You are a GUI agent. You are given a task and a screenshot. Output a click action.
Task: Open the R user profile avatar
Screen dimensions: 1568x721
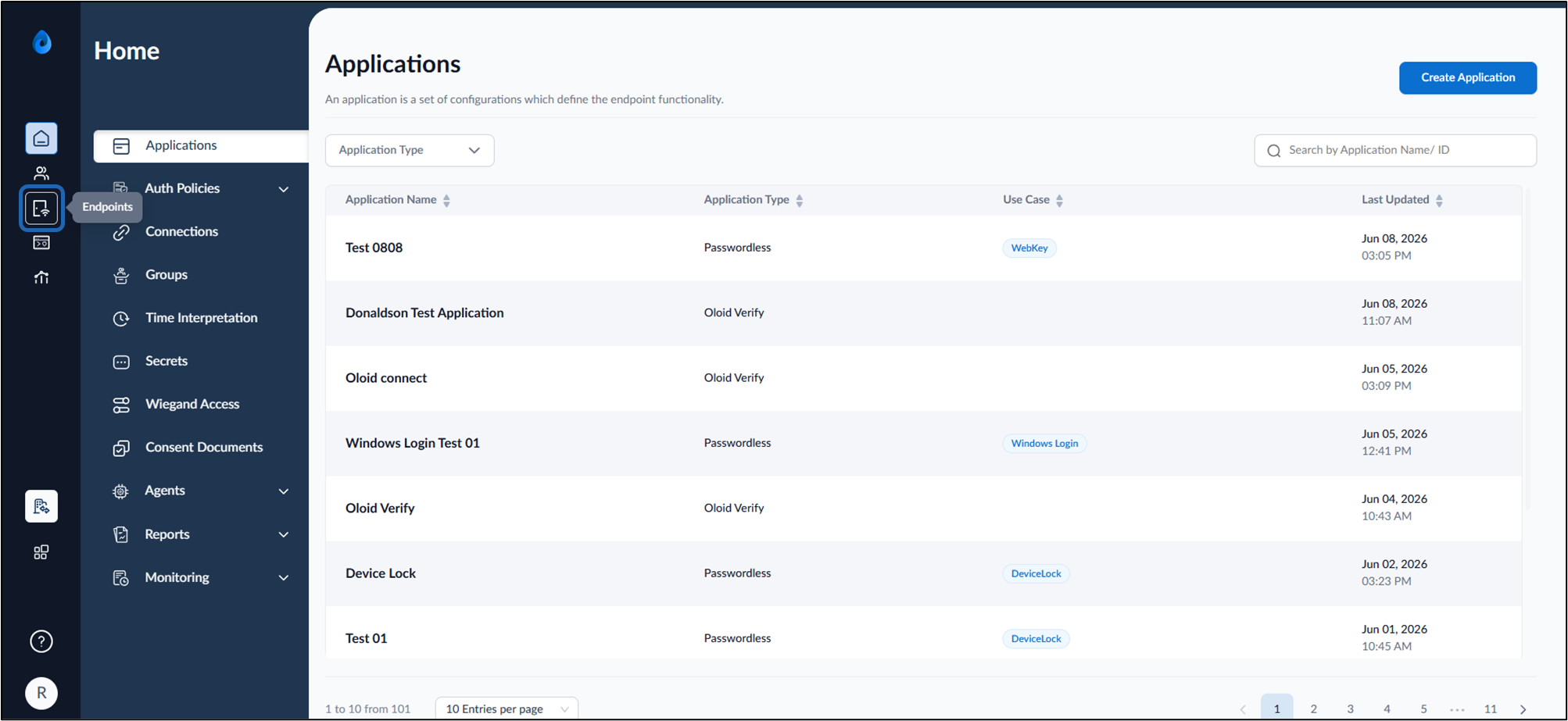[x=41, y=693]
